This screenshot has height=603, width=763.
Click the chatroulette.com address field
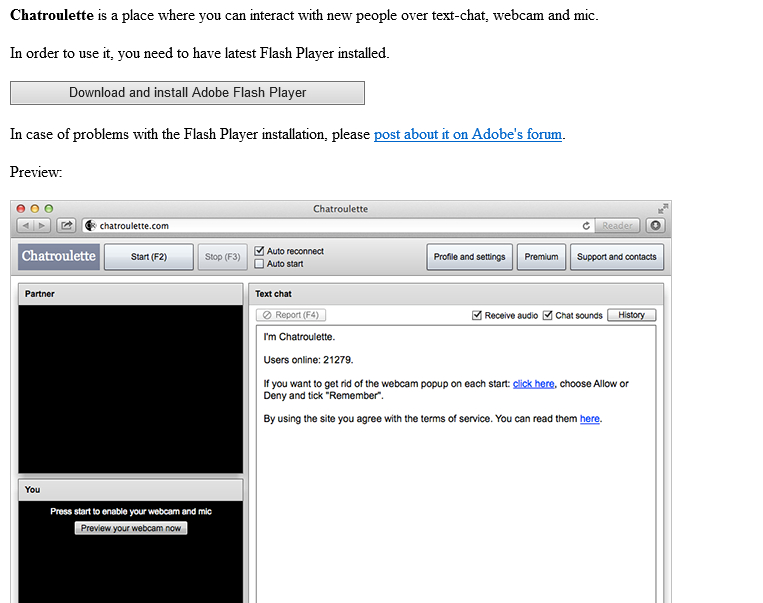click(338, 226)
